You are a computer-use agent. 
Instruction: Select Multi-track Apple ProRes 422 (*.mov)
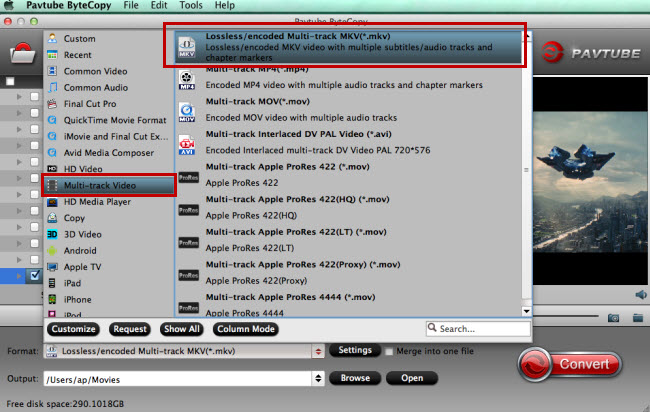[349, 175]
